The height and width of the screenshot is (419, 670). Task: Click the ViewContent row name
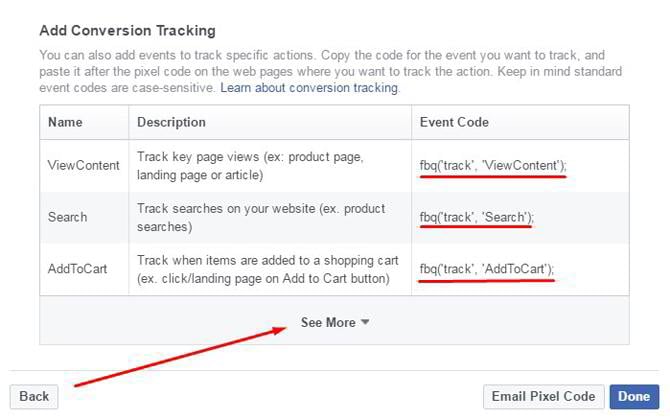(x=84, y=165)
